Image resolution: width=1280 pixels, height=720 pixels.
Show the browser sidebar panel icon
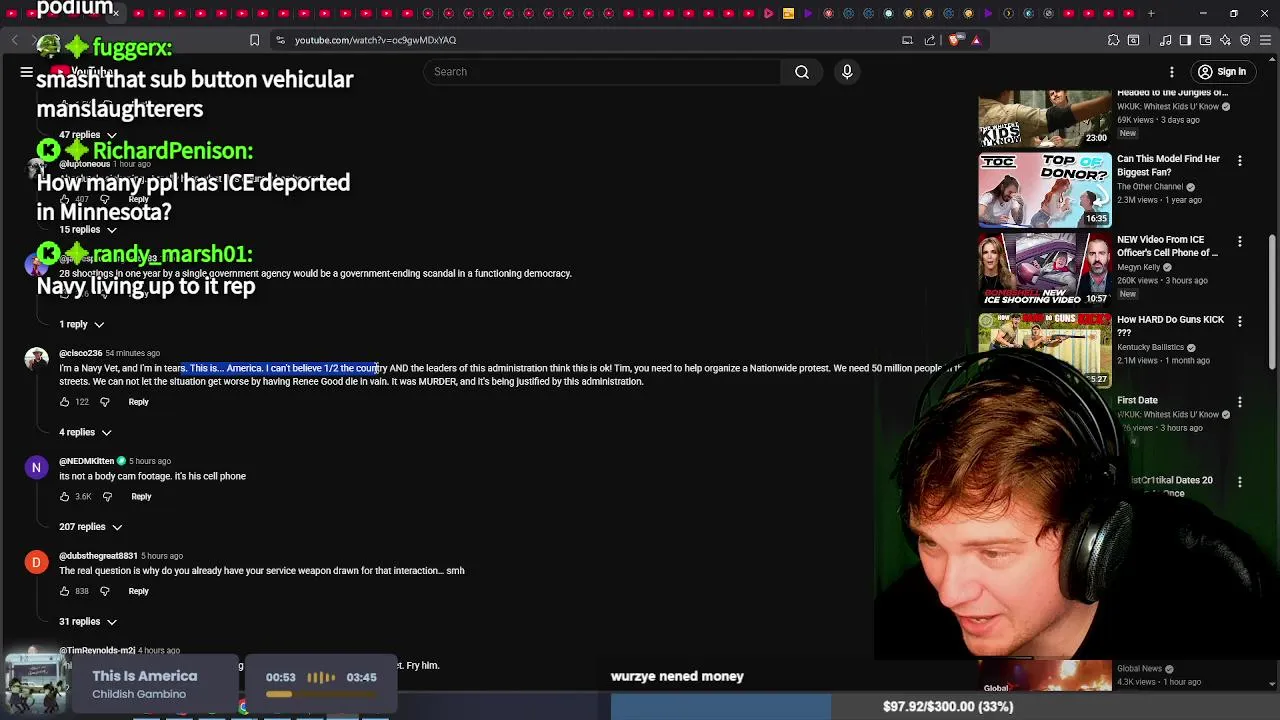click(1185, 40)
